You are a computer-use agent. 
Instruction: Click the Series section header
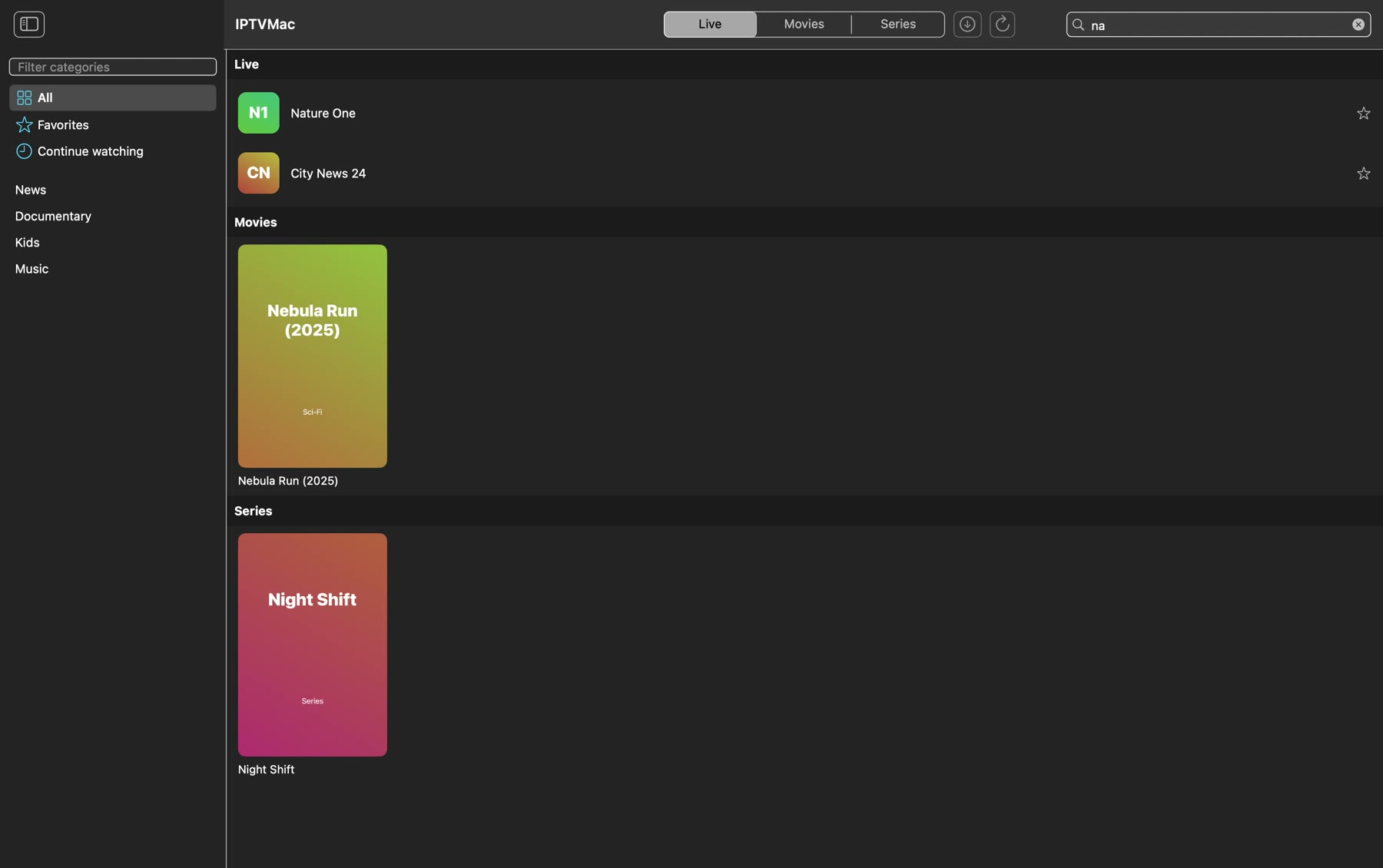point(254,511)
